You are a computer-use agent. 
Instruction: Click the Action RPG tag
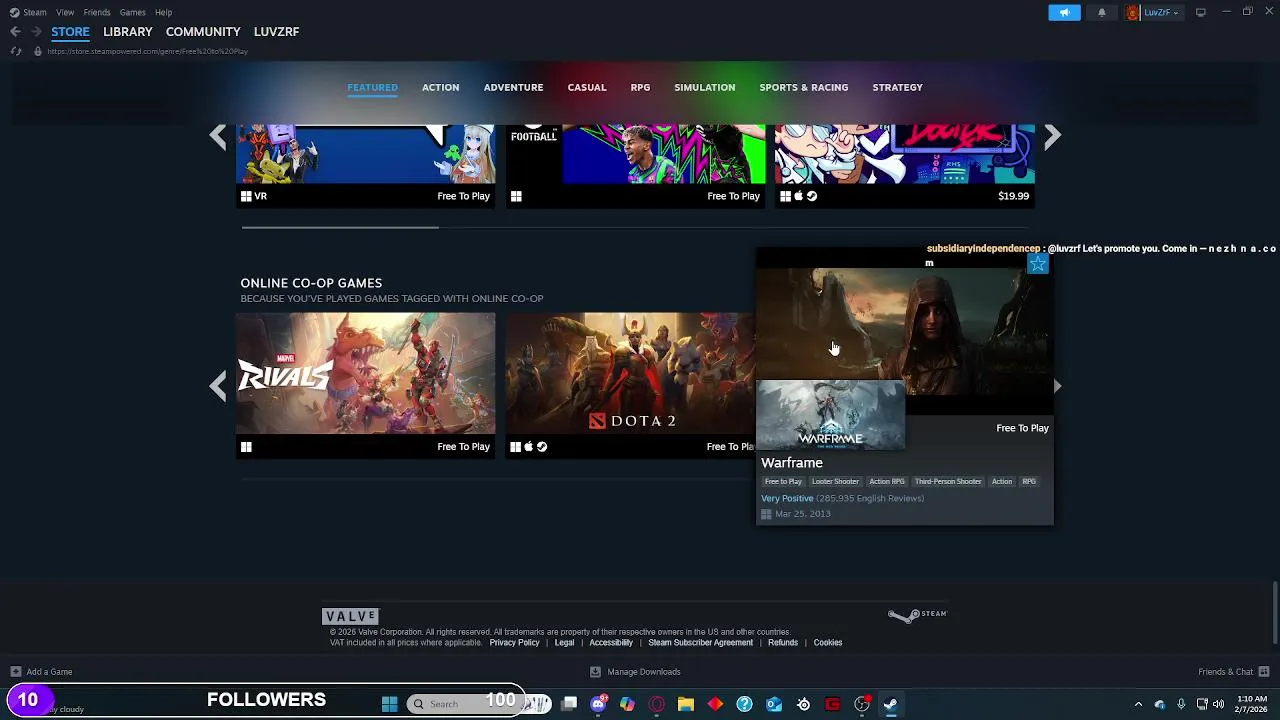[x=887, y=482]
